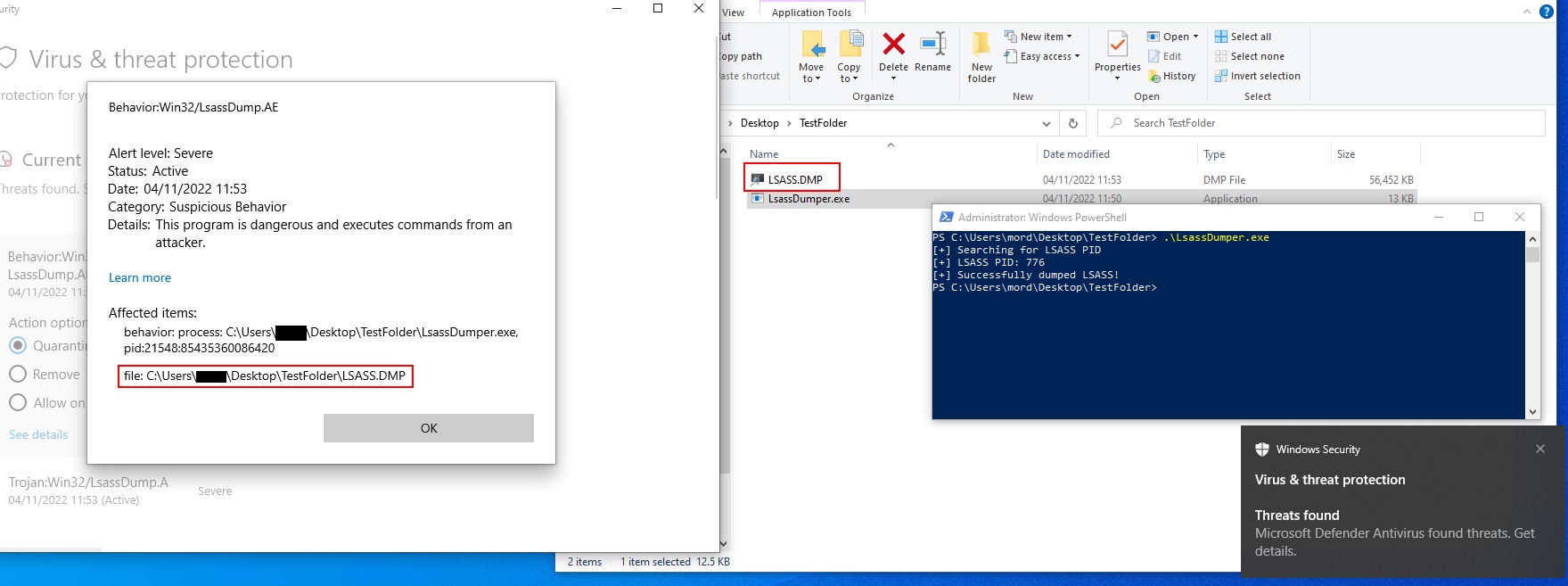This screenshot has width=1568, height=586.
Task: Click the Windows Security shield icon in notification
Action: (x=1261, y=450)
